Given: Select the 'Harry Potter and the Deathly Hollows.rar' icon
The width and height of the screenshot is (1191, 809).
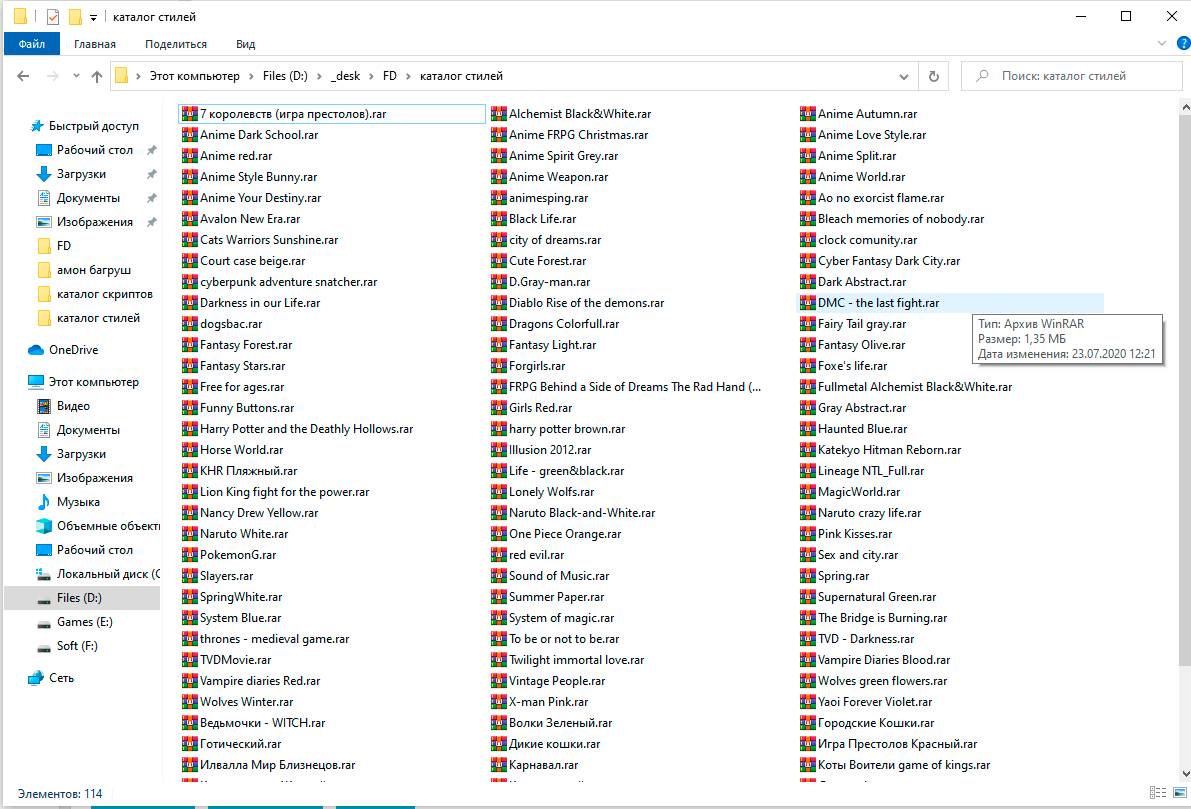Looking at the screenshot, I should [x=189, y=429].
